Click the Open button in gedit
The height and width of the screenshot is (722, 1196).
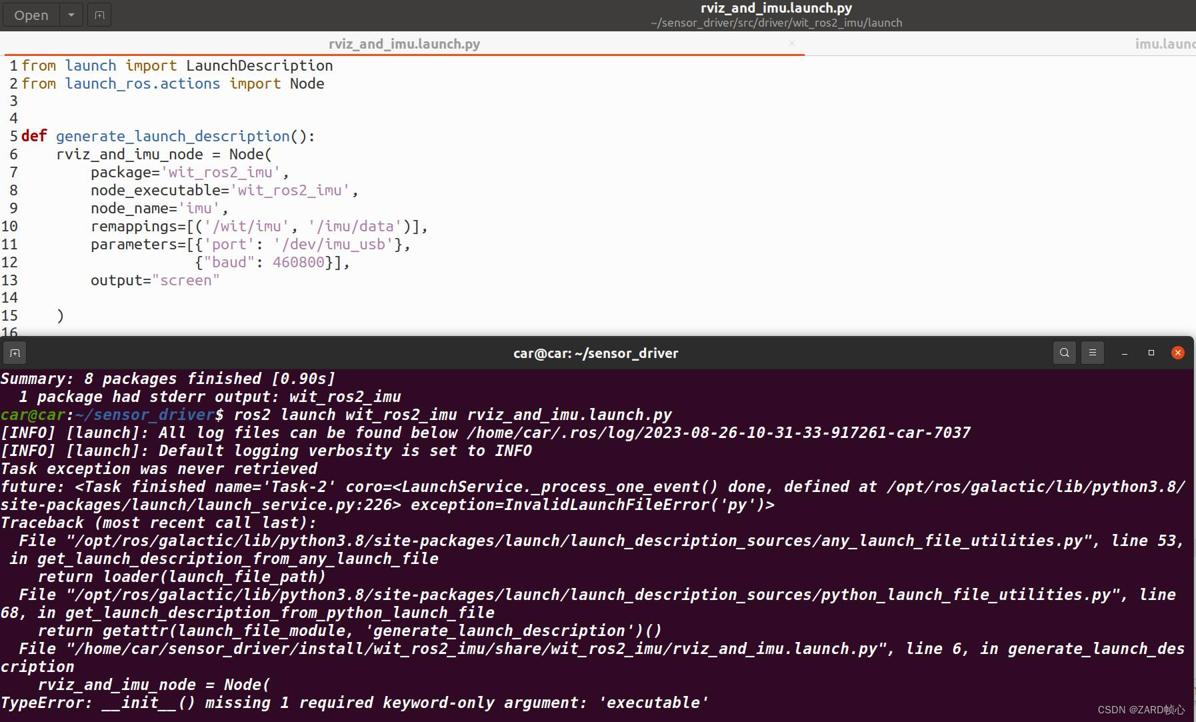point(31,15)
